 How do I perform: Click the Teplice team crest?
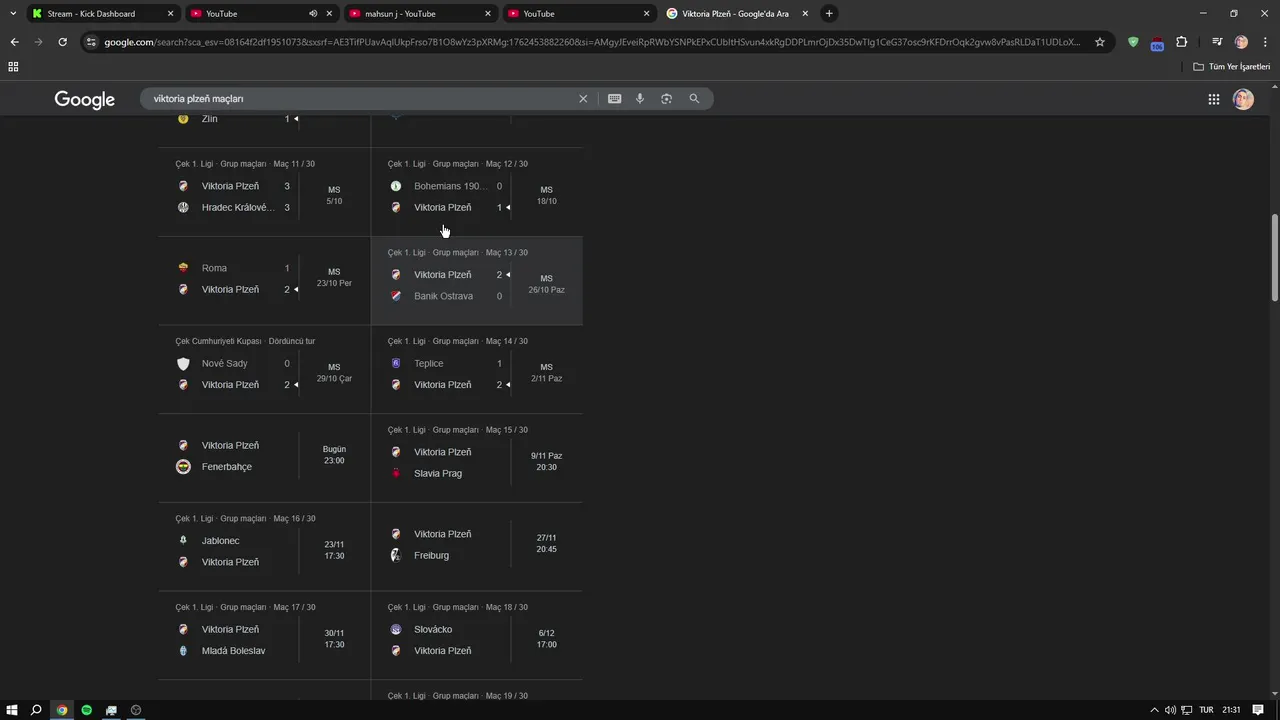(396, 363)
